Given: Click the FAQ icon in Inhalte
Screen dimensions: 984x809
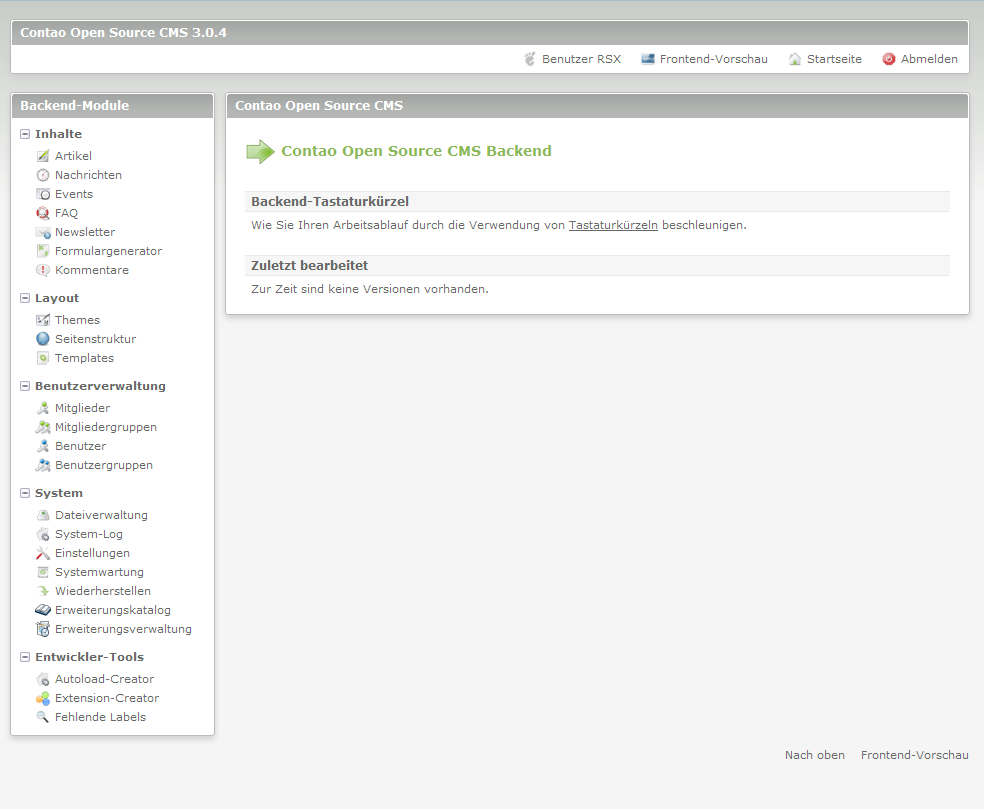Looking at the screenshot, I should [43, 213].
